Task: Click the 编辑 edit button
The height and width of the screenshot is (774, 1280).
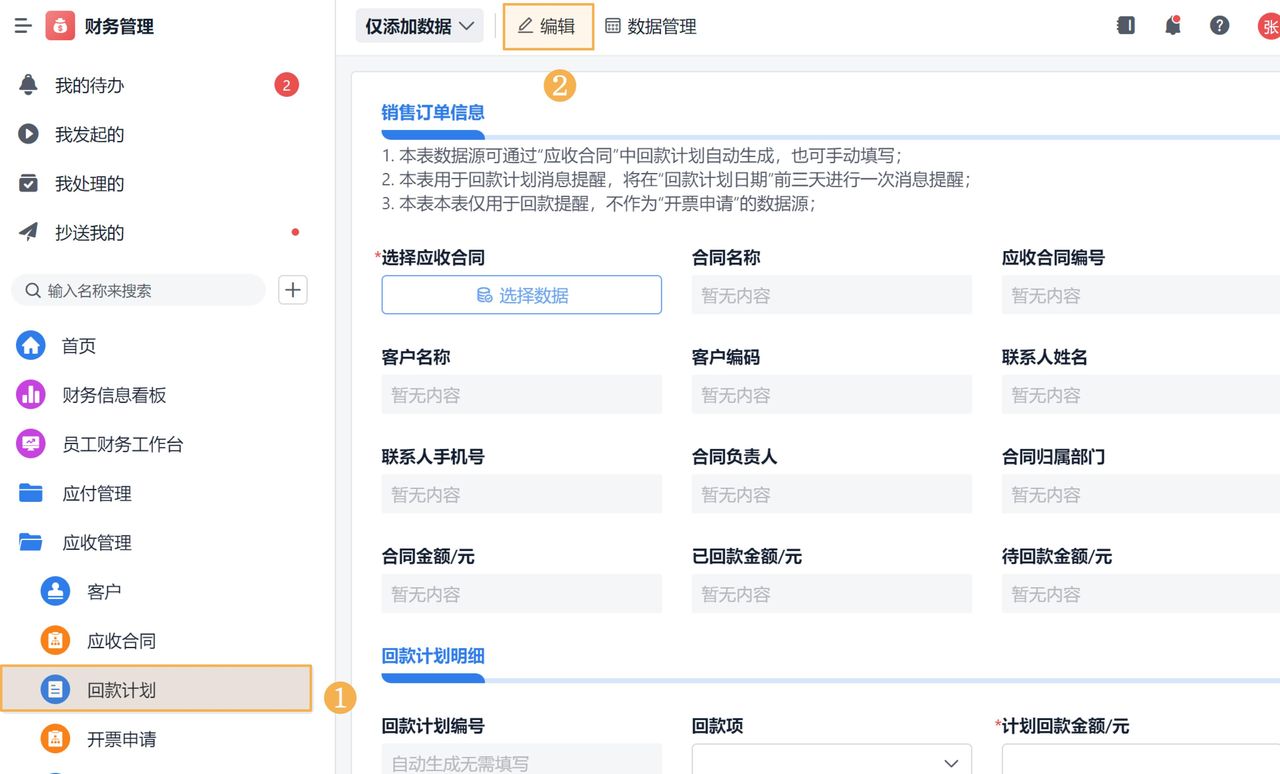Action: coord(548,26)
